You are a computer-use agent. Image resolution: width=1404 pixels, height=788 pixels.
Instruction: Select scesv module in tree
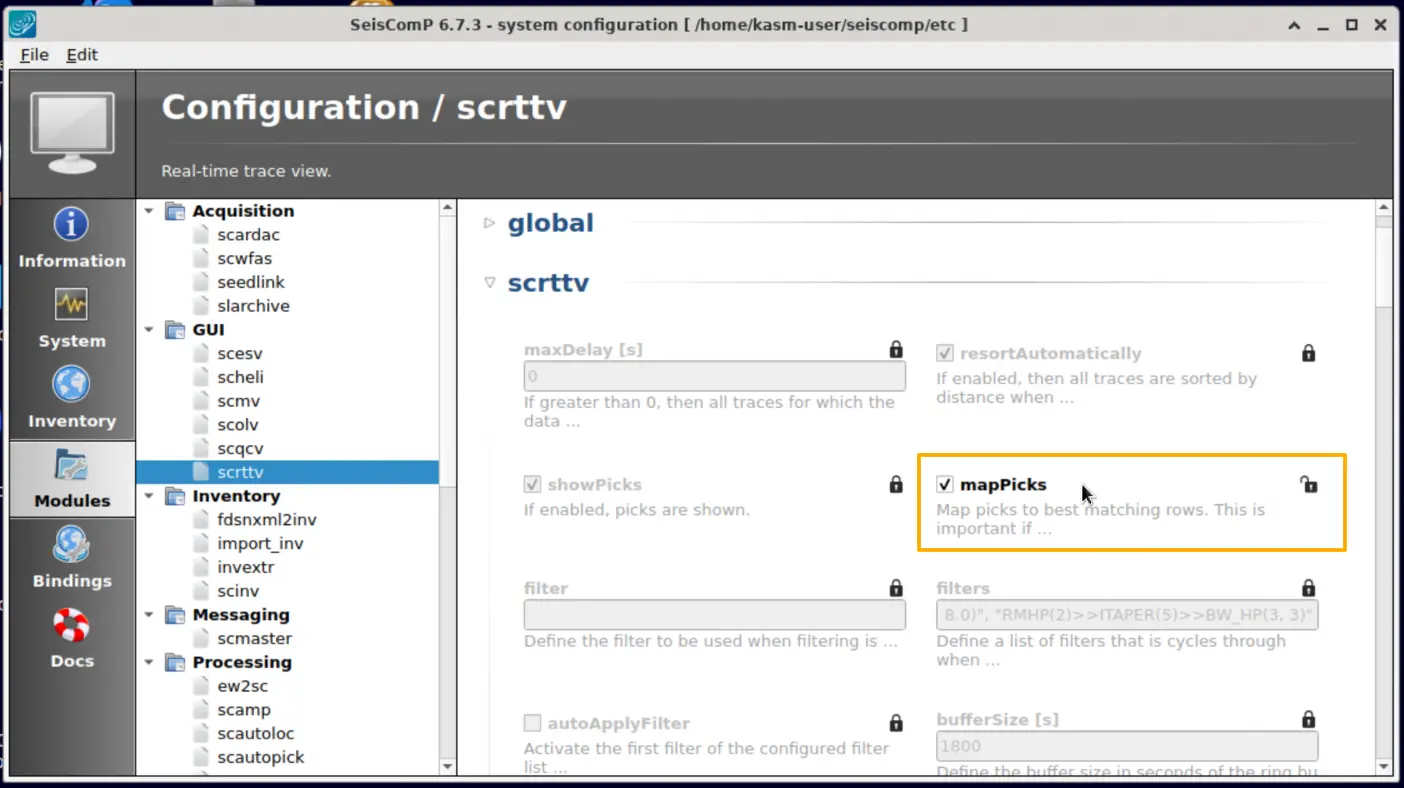point(240,353)
